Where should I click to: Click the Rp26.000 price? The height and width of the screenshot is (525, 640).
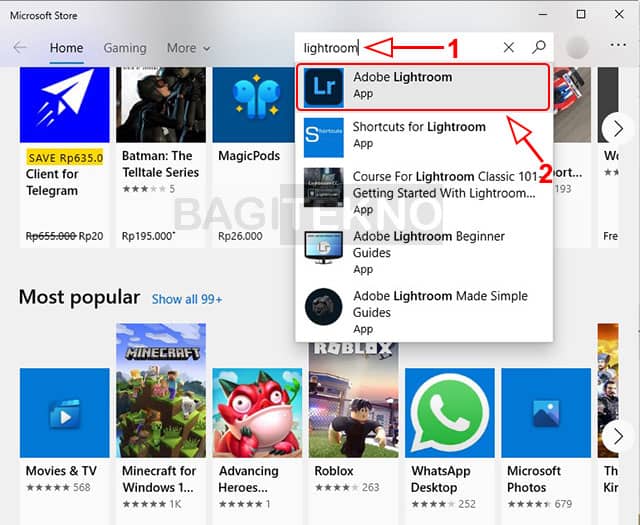click(x=240, y=236)
